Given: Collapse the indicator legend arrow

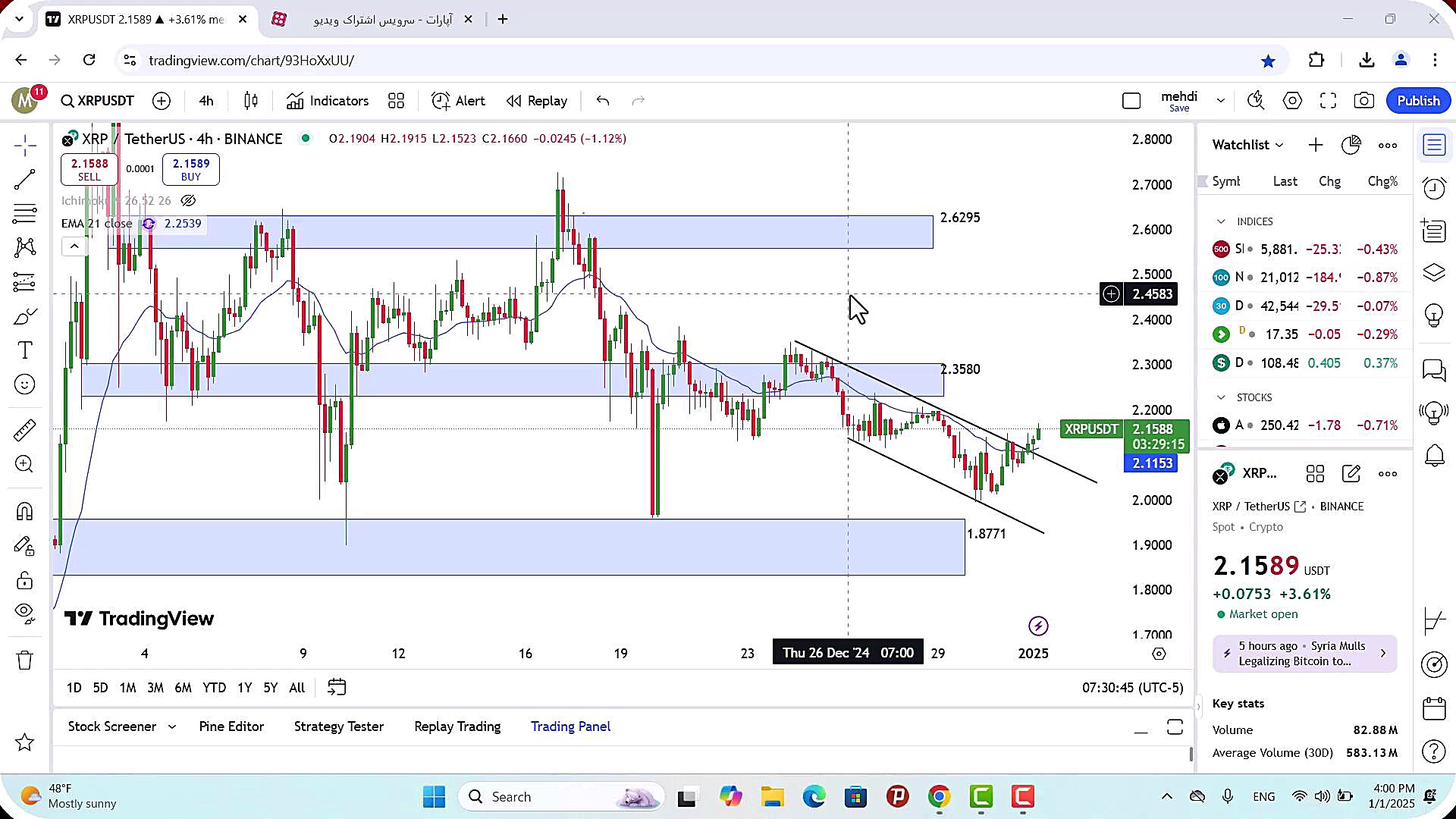Looking at the screenshot, I should 74,246.
